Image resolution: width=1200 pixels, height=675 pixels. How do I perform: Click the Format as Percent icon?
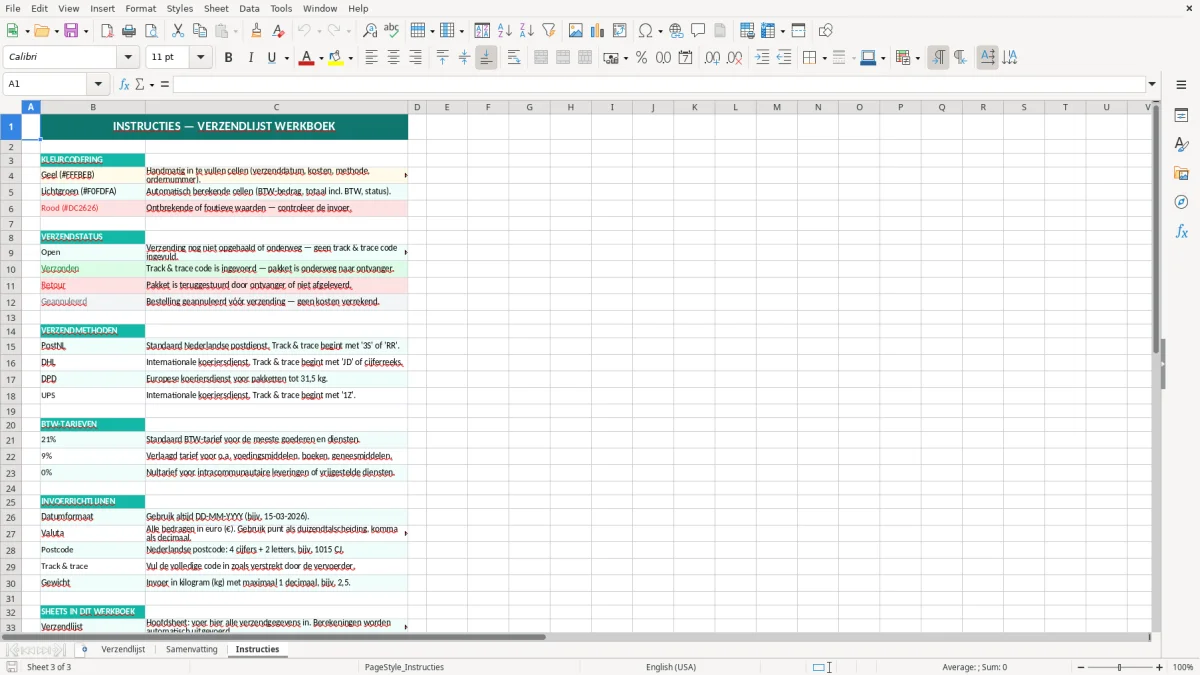pyautogui.click(x=641, y=58)
